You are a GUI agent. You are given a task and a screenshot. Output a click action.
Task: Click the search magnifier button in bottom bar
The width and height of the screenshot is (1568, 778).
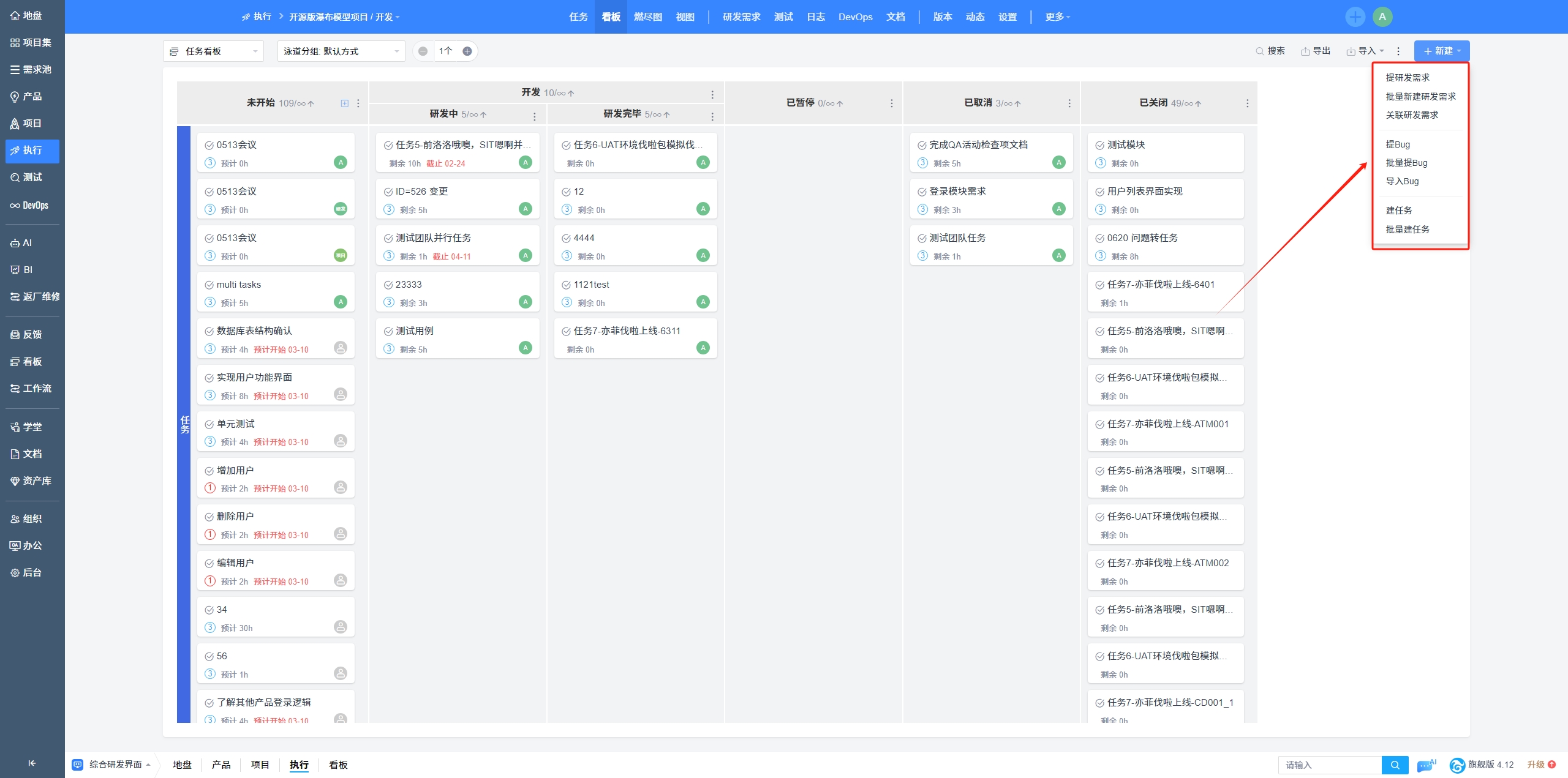(1395, 765)
